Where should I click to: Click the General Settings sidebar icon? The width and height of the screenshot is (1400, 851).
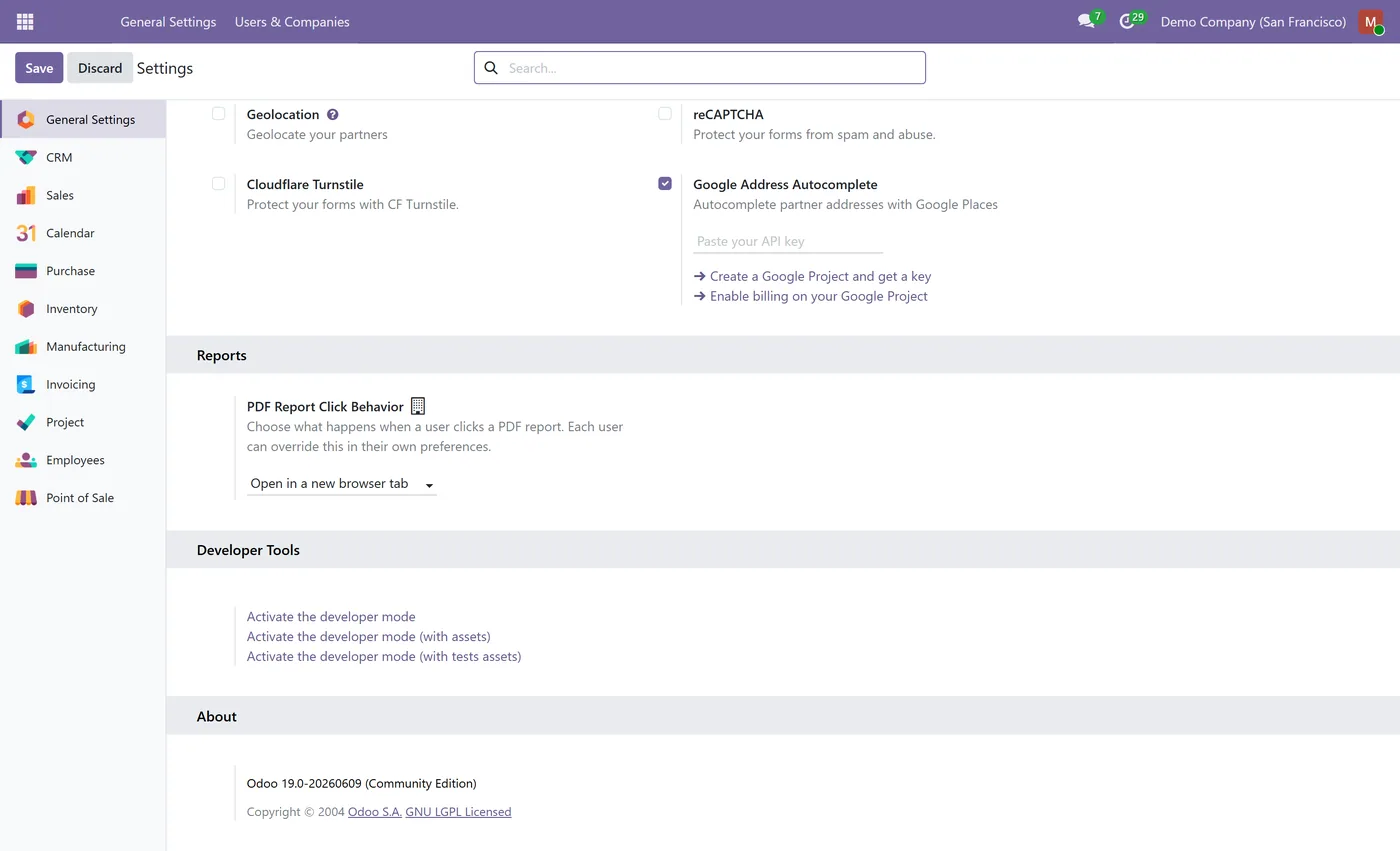click(26, 119)
